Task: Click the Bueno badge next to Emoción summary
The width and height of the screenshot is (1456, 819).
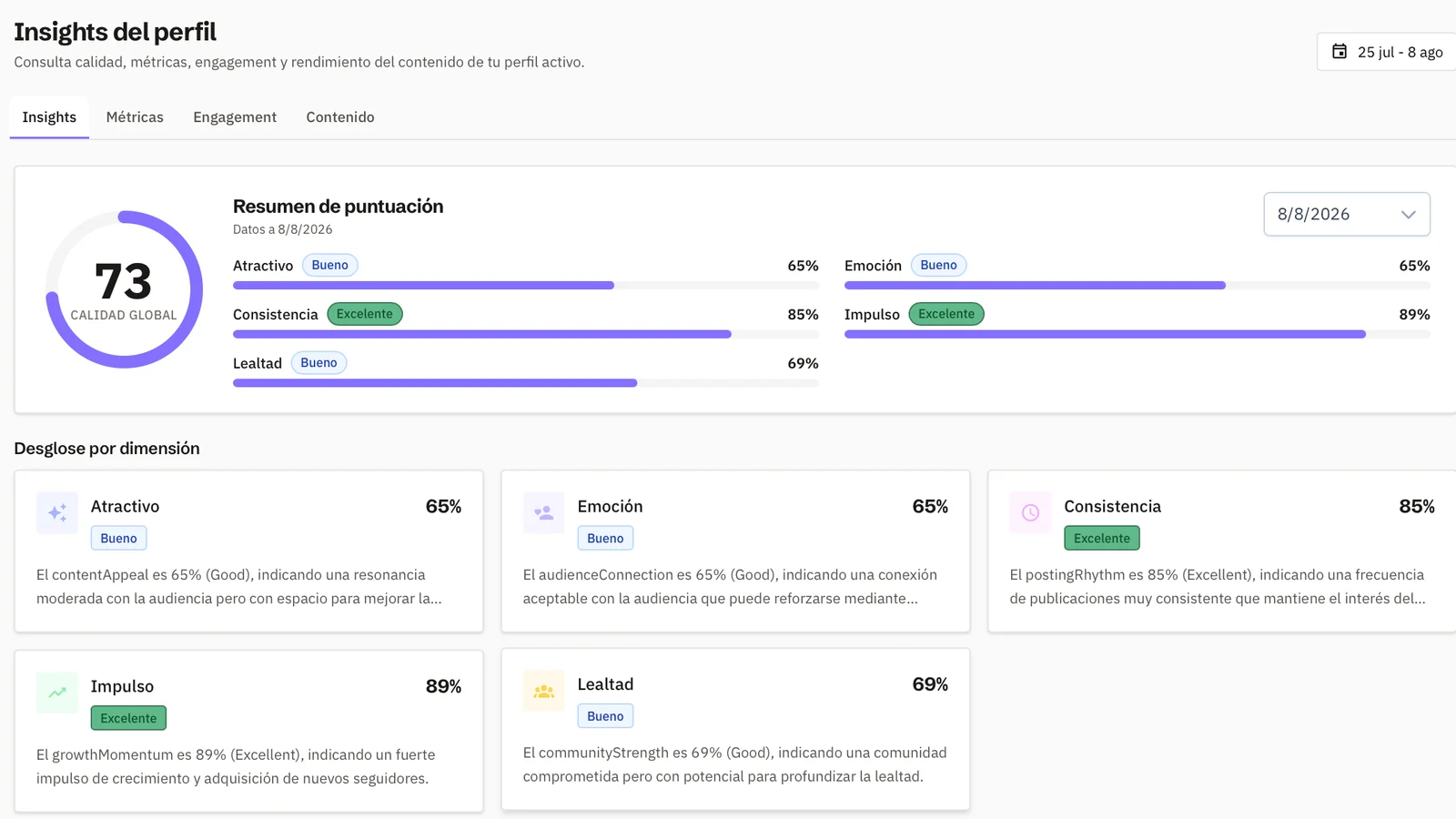Action: pos(938,266)
